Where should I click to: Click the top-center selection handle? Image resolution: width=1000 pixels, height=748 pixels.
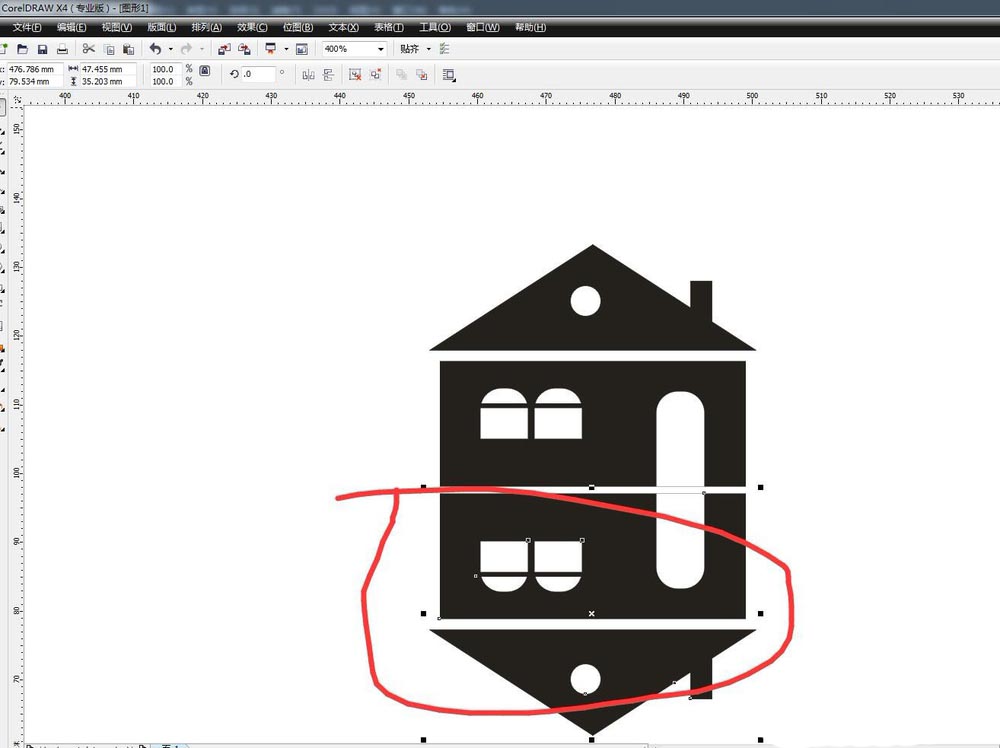pyautogui.click(x=592, y=487)
